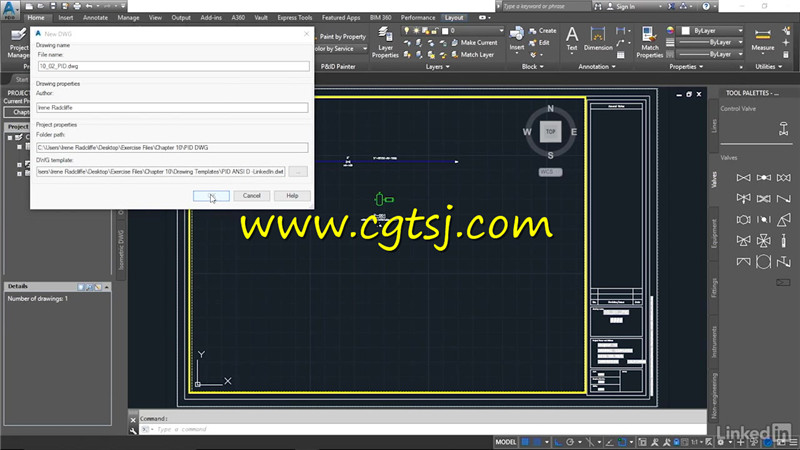Browse for DWG template with ellipsis button

(298, 172)
